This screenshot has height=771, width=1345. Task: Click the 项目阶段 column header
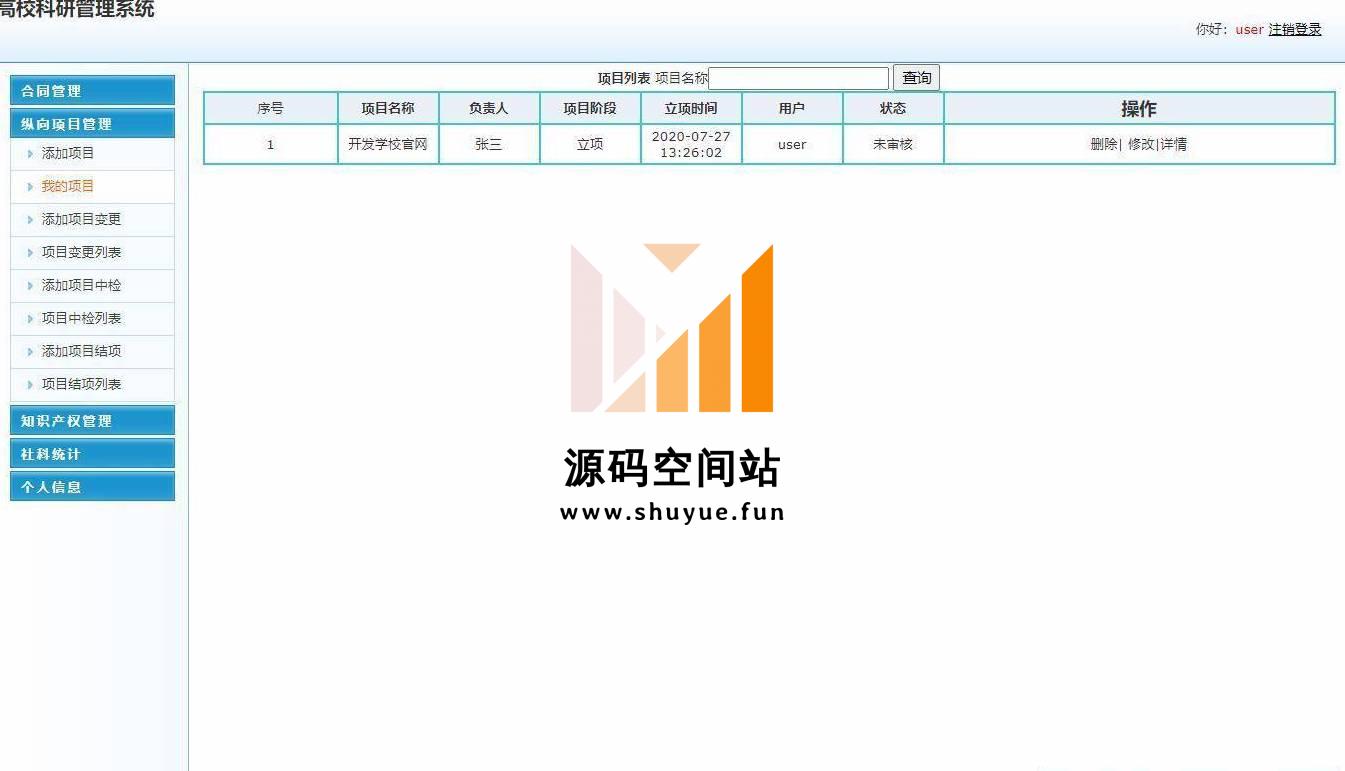[x=590, y=108]
